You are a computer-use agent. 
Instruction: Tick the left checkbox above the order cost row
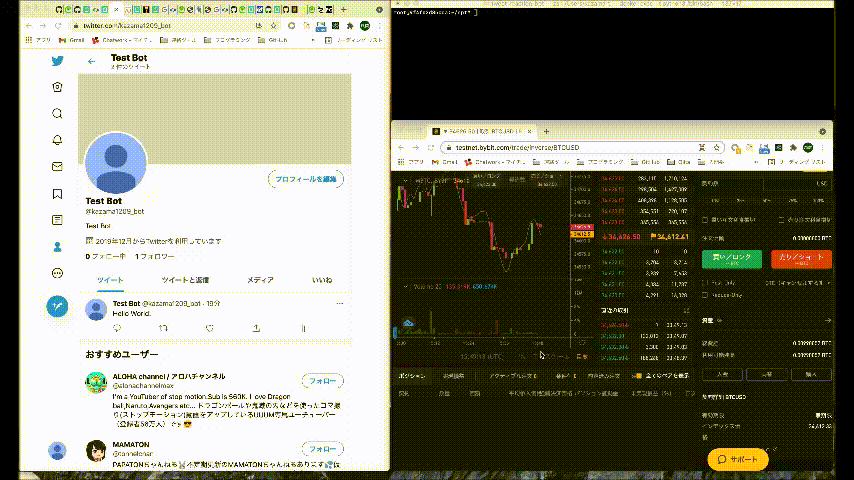pos(705,220)
